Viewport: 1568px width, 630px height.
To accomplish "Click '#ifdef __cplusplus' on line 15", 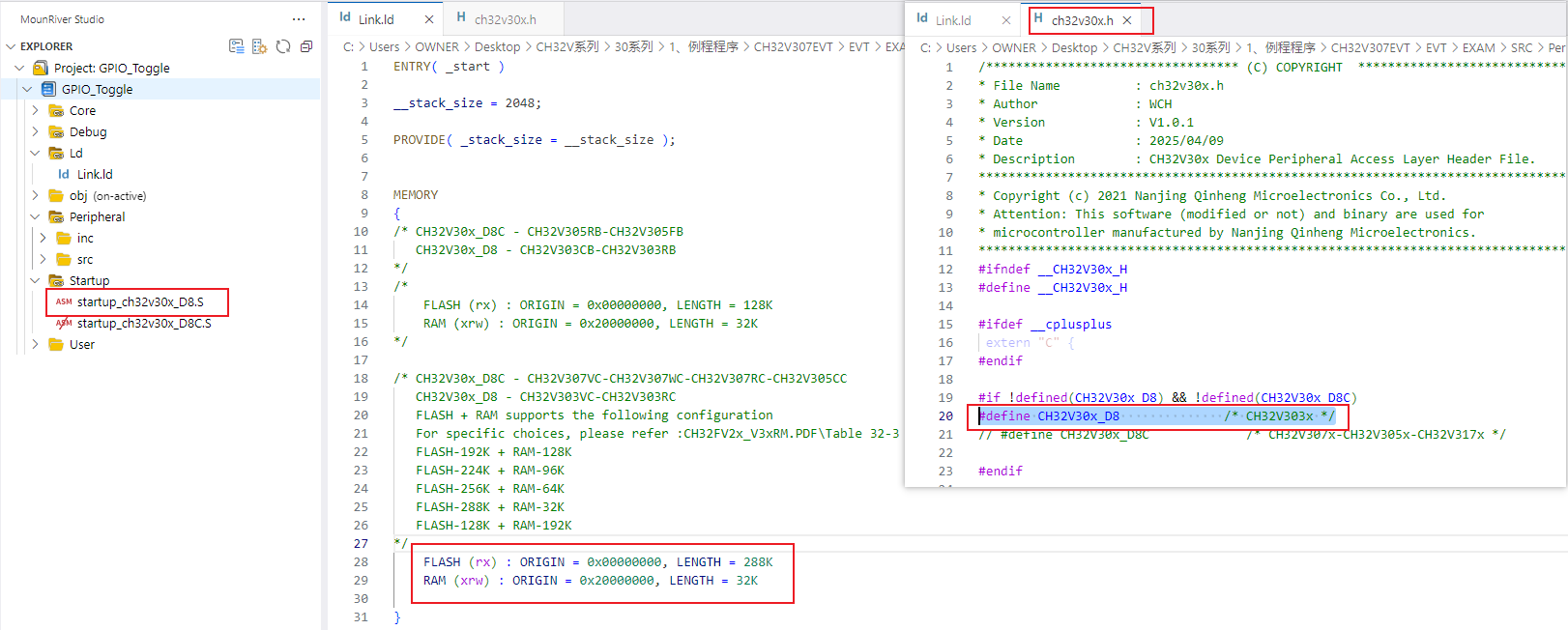I will coord(1045,325).
